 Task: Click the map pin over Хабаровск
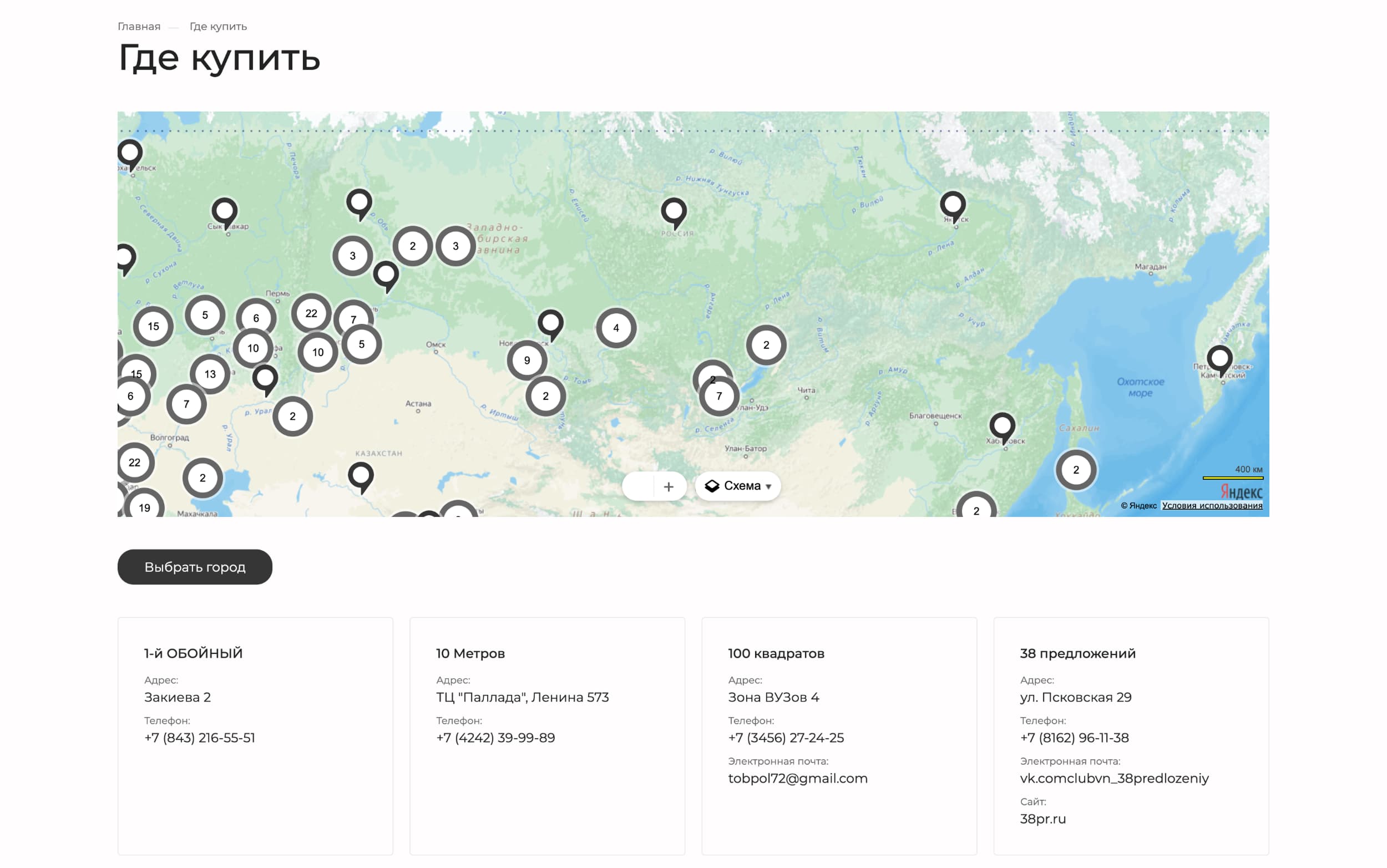pyautogui.click(x=1002, y=425)
